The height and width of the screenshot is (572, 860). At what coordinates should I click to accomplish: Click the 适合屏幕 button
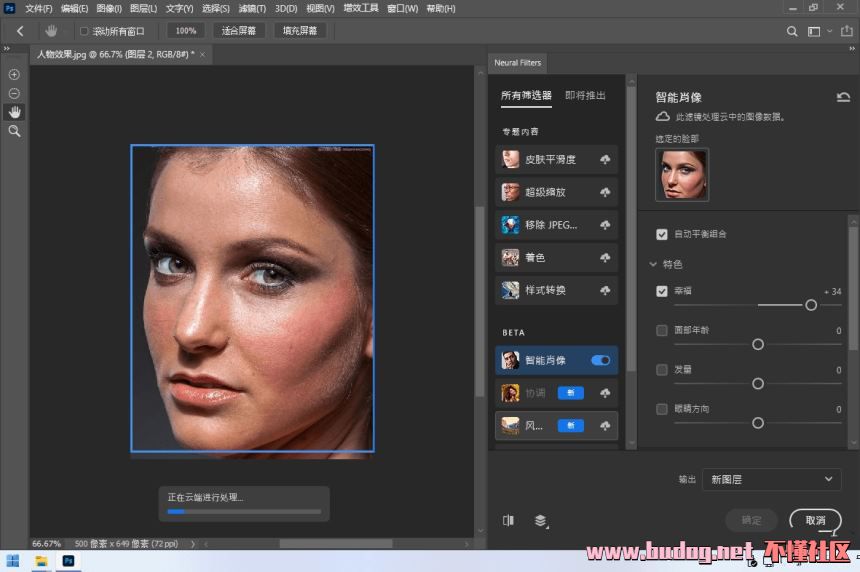coord(239,31)
